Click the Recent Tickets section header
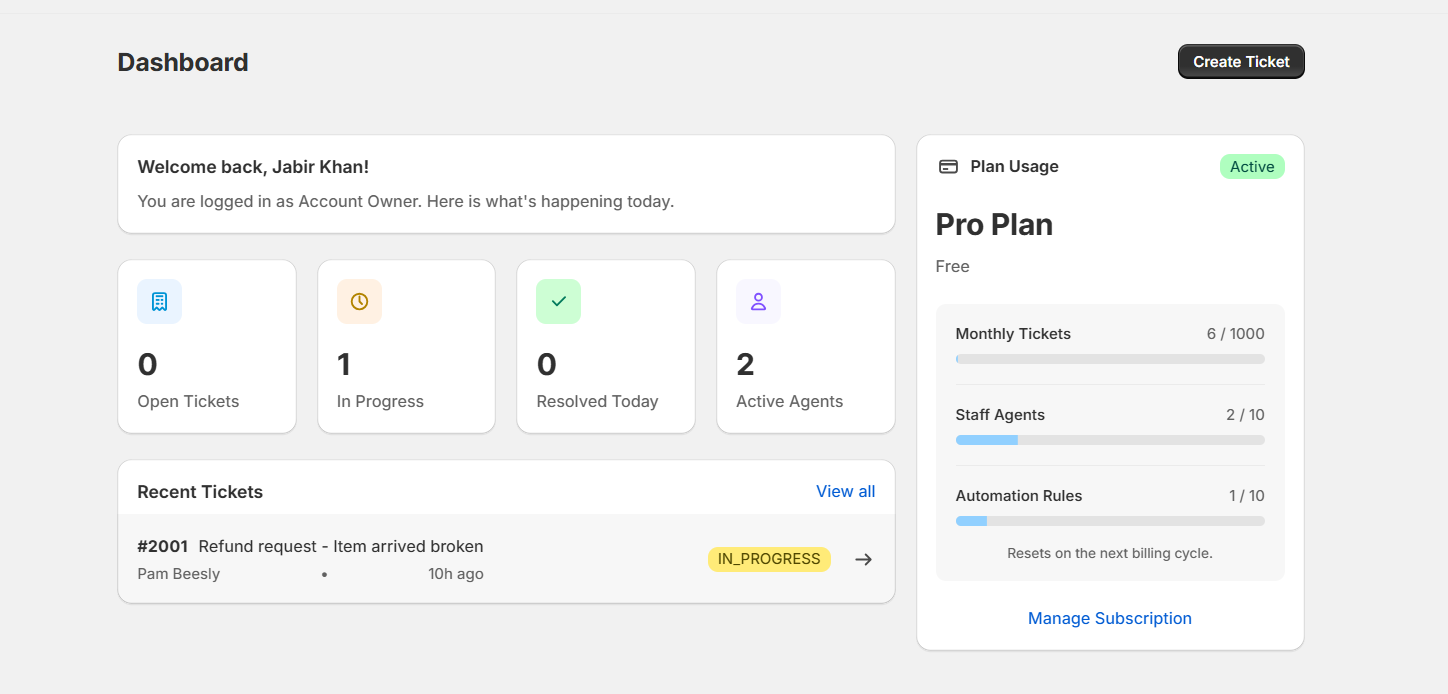1448x694 pixels. 200,491
